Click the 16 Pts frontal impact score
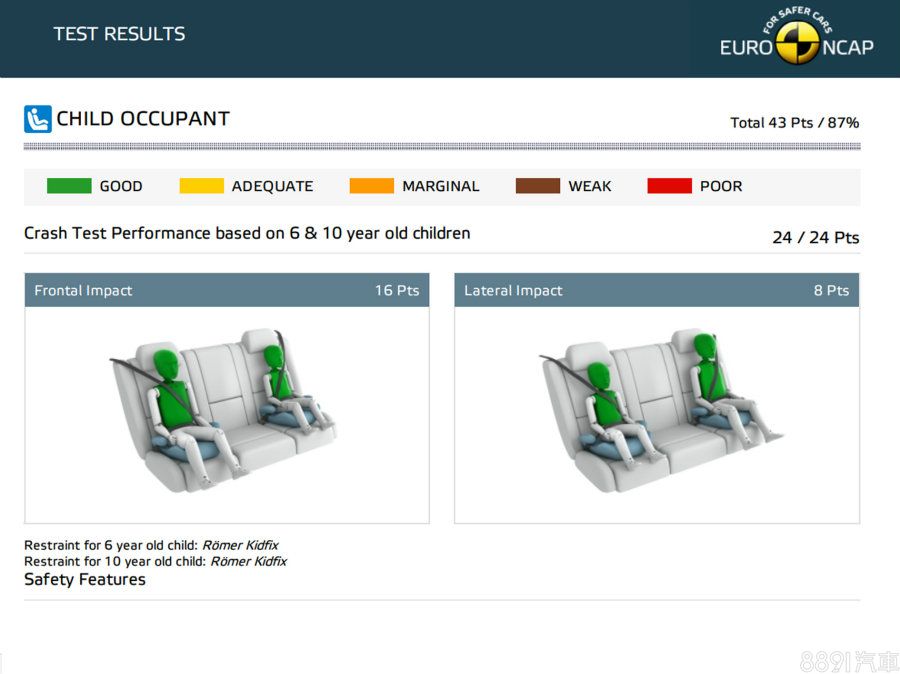This screenshot has width=900, height=674. (x=396, y=291)
